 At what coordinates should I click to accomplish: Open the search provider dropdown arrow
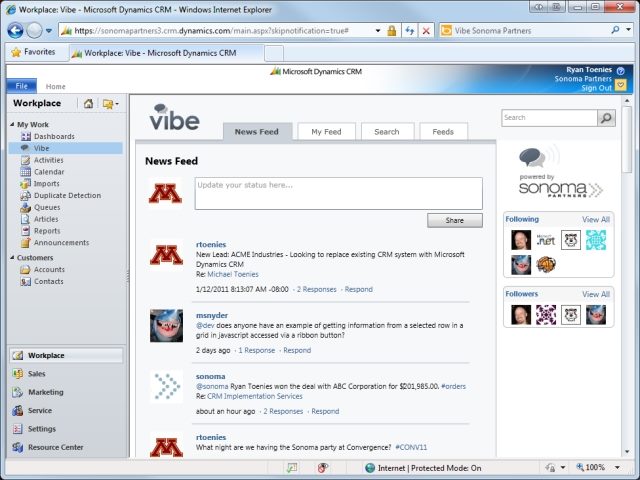(x=629, y=30)
